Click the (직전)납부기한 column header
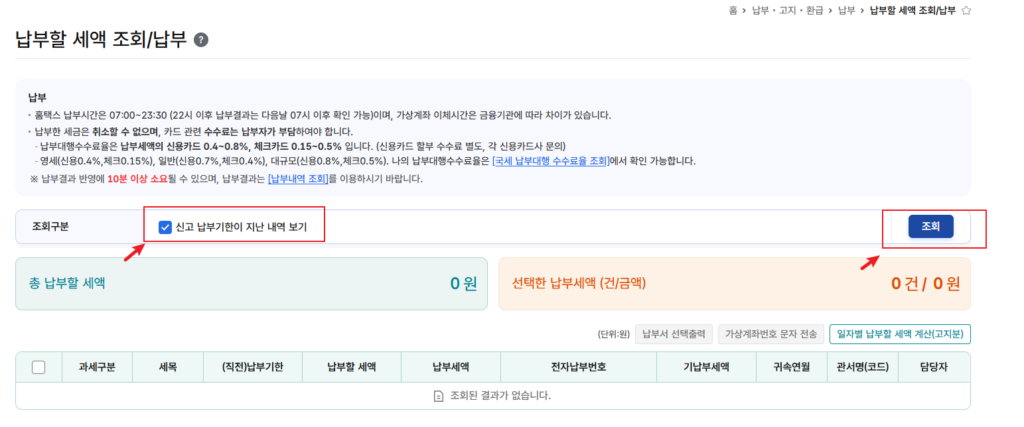Viewport: 1024px width, 427px height. (253, 367)
